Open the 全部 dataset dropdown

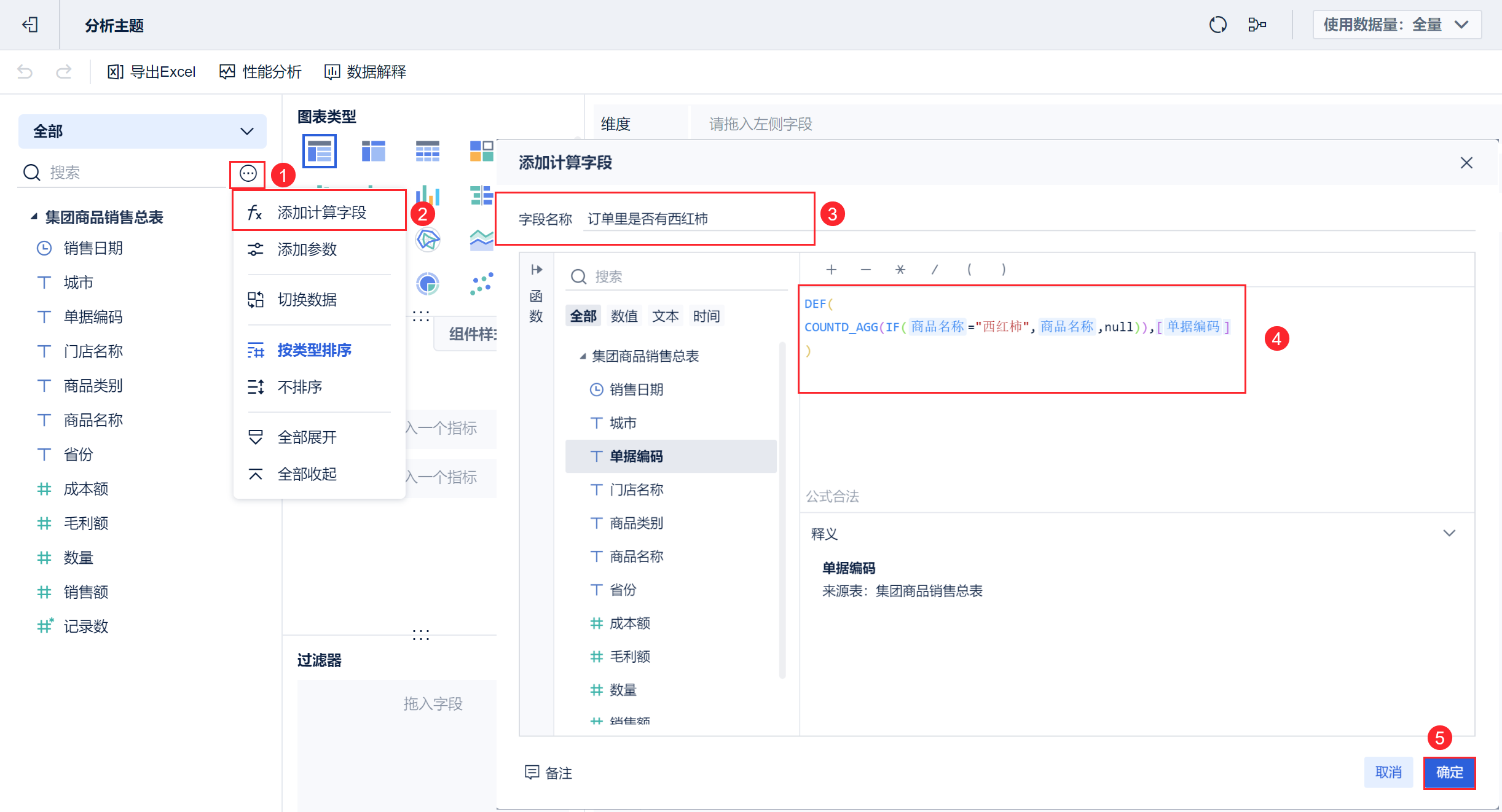click(x=142, y=131)
